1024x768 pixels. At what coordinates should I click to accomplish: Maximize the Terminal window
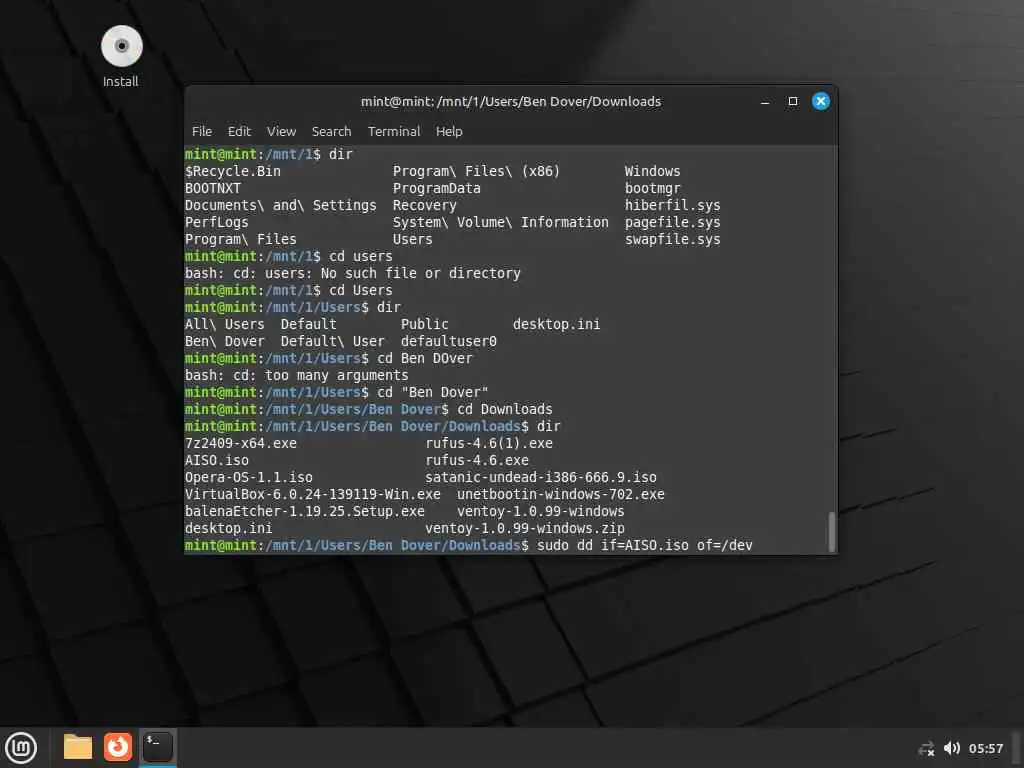pyautogui.click(x=793, y=101)
